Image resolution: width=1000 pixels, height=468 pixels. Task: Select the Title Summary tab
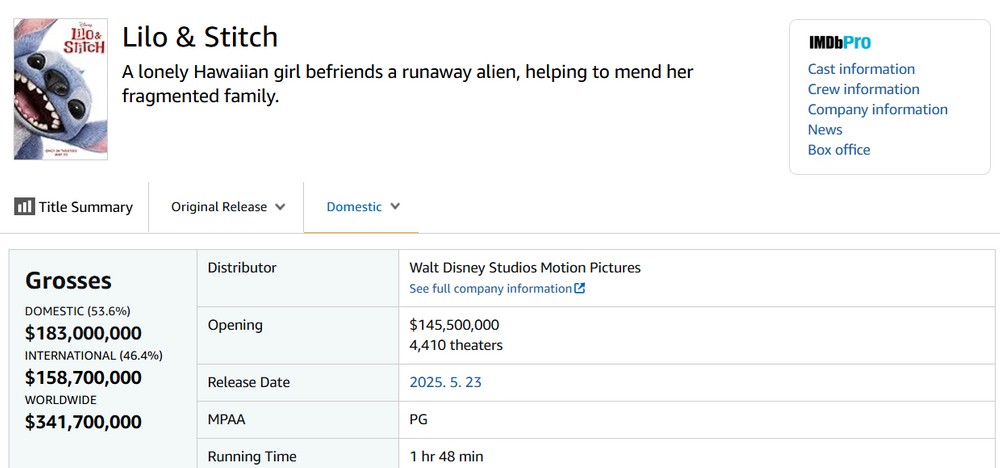pos(73,207)
